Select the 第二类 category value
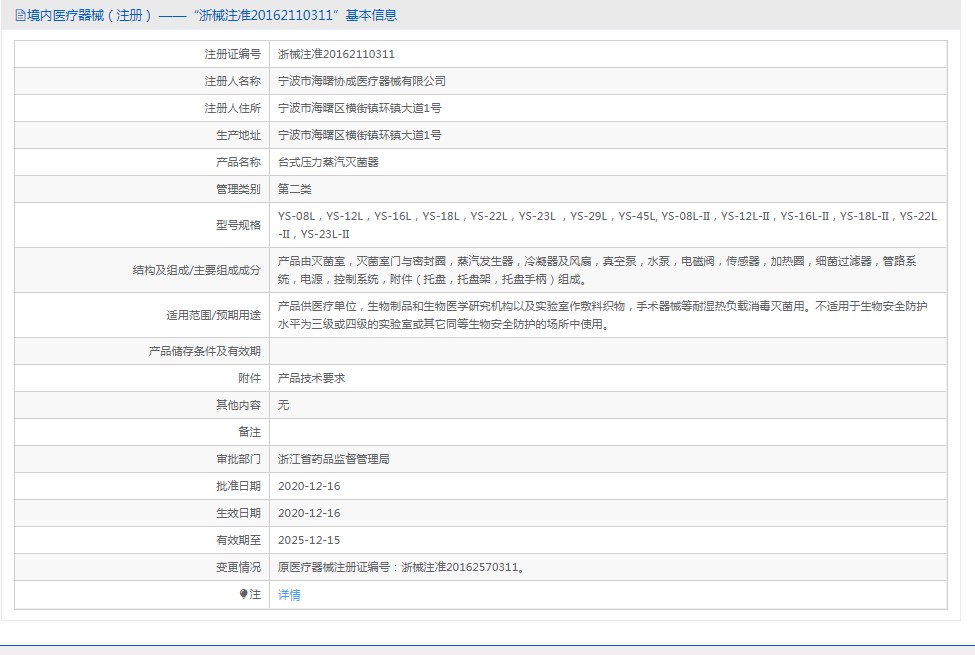This screenshot has width=975, height=655. (295, 189)
